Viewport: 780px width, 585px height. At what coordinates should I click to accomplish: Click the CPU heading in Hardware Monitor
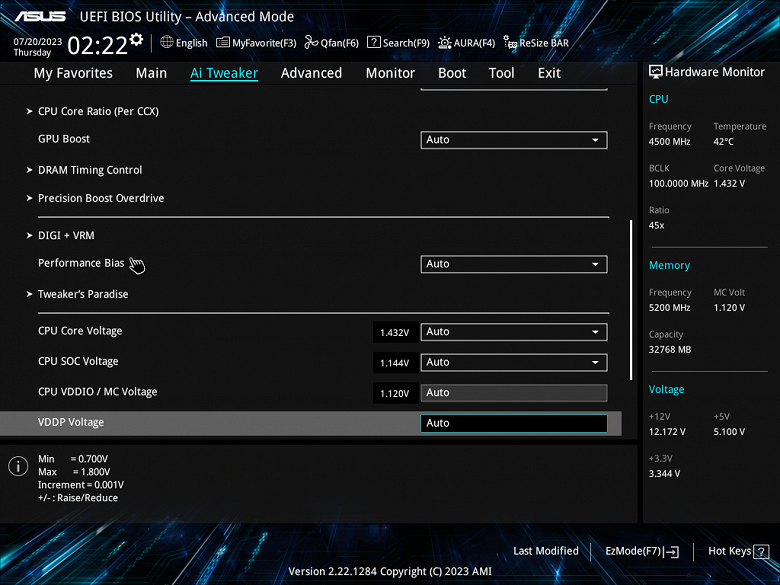(x=659, y=99)
